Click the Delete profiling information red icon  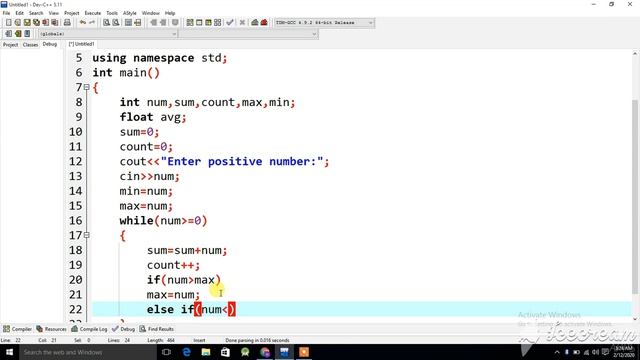click(x=264, y=22)
